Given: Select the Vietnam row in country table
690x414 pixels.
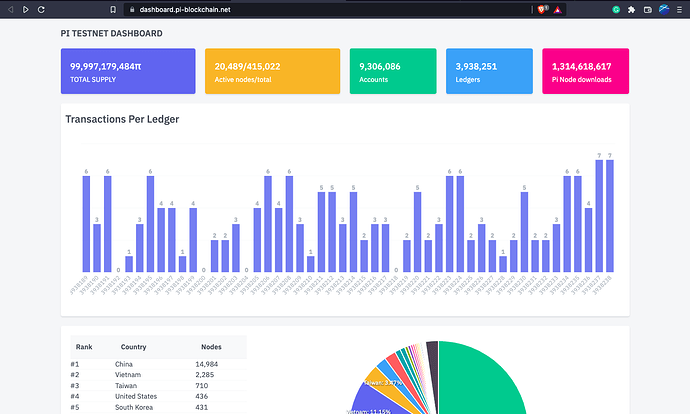Looking at the screenshot, I should (x=158, y=375).
